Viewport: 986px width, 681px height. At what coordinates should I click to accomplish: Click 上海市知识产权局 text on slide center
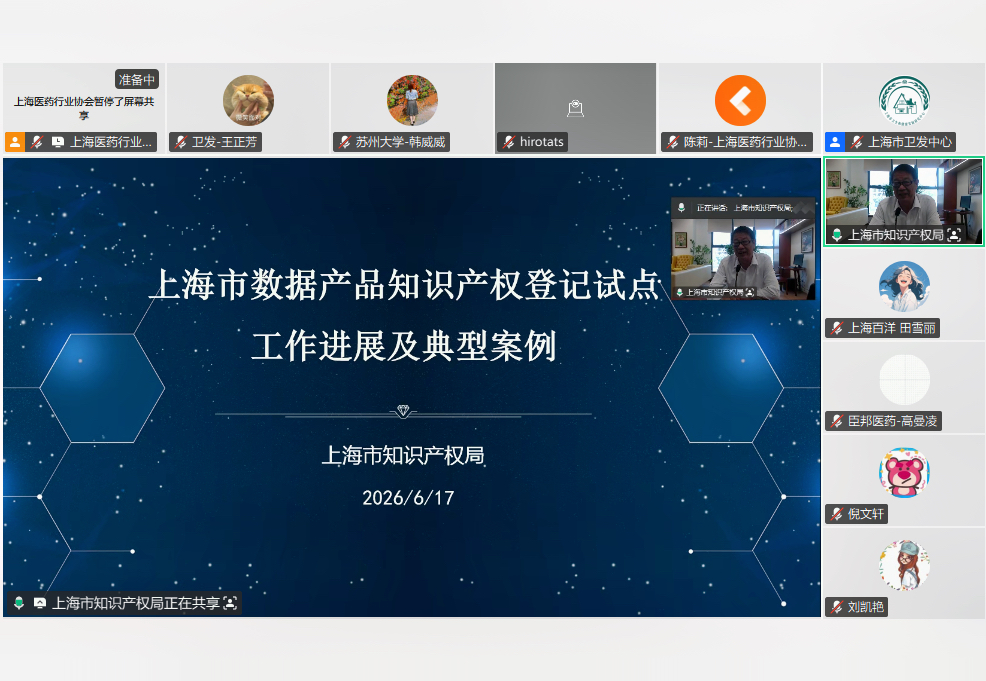(x=403, y=455)
